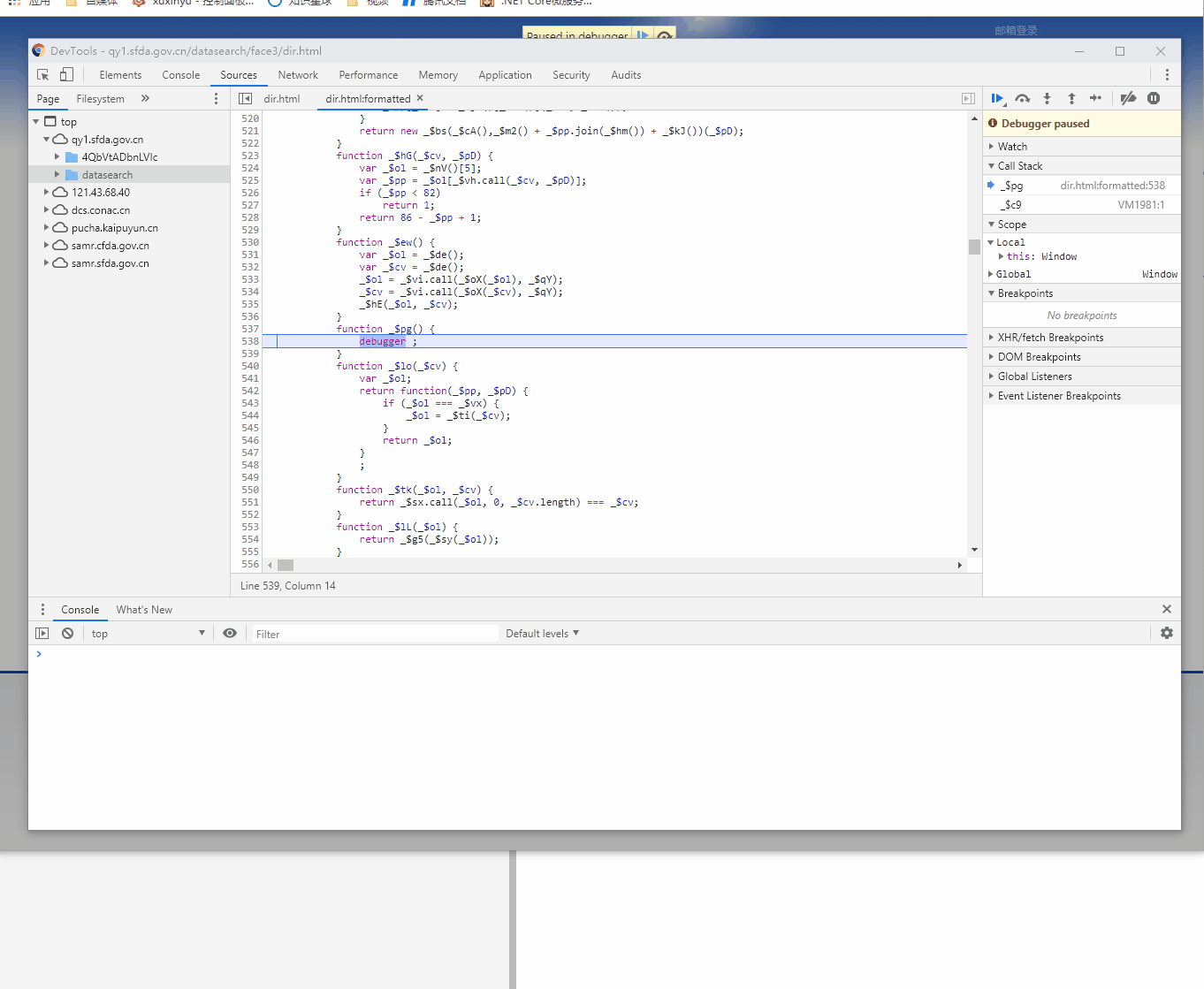Collapse the qy1.sfda.gov.cn domain node

46,140
